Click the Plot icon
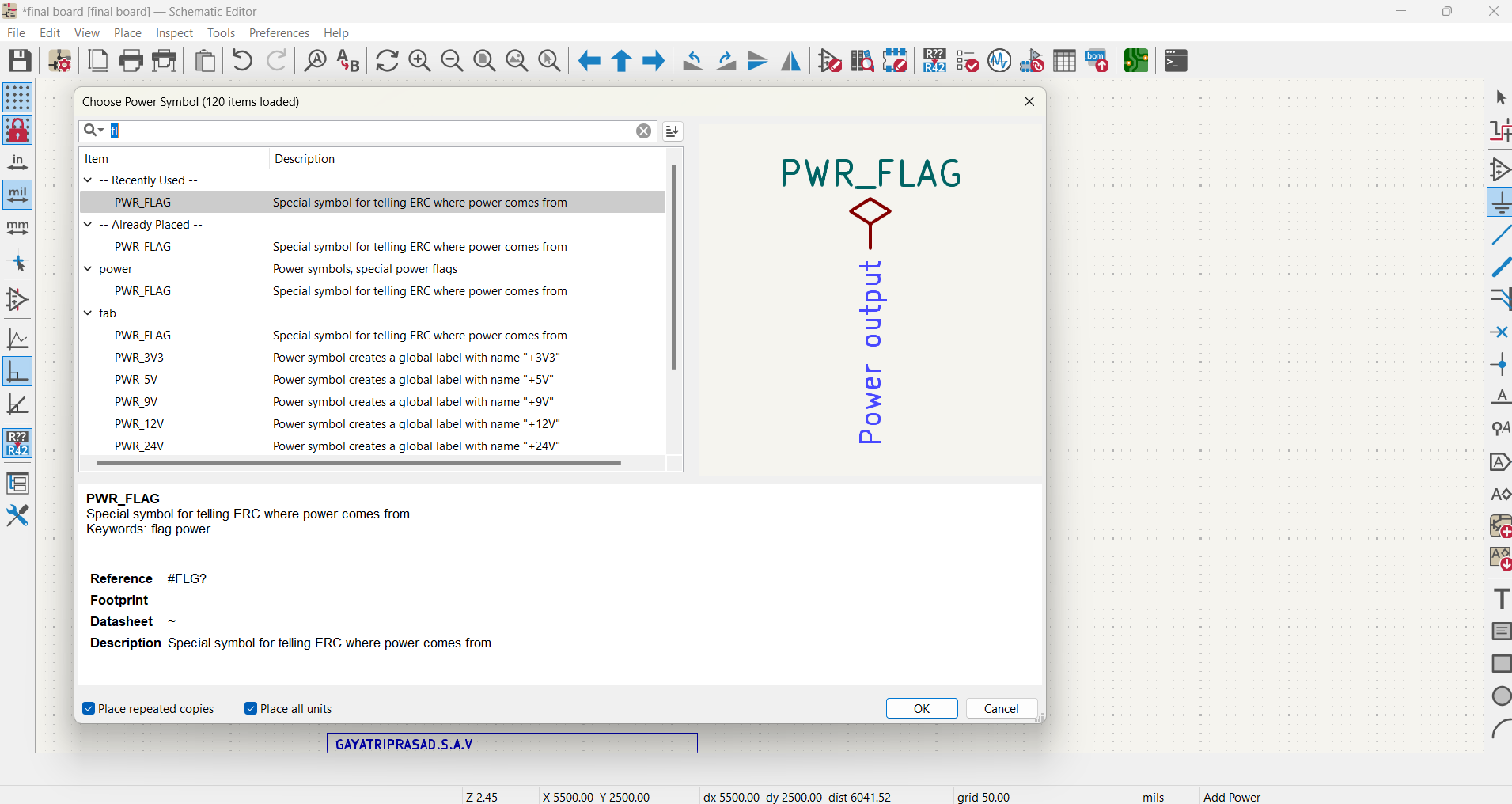The image size is (1512, 804). (164, 60)
